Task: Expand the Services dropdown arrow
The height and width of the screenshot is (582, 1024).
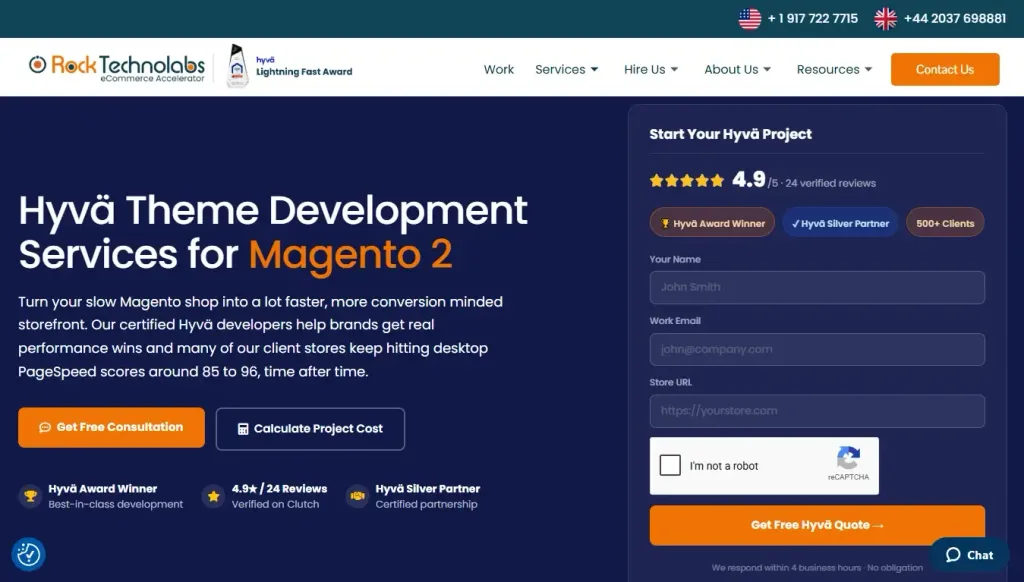Action: [x=594, y=69]
